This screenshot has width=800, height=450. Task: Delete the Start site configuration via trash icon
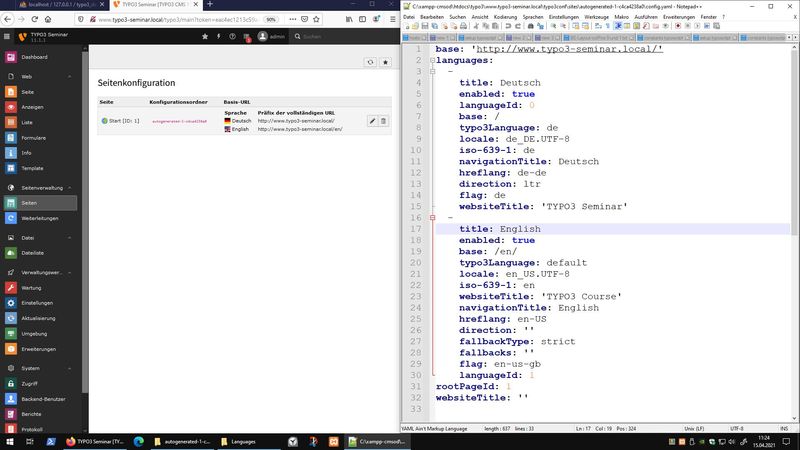(384, 121)
